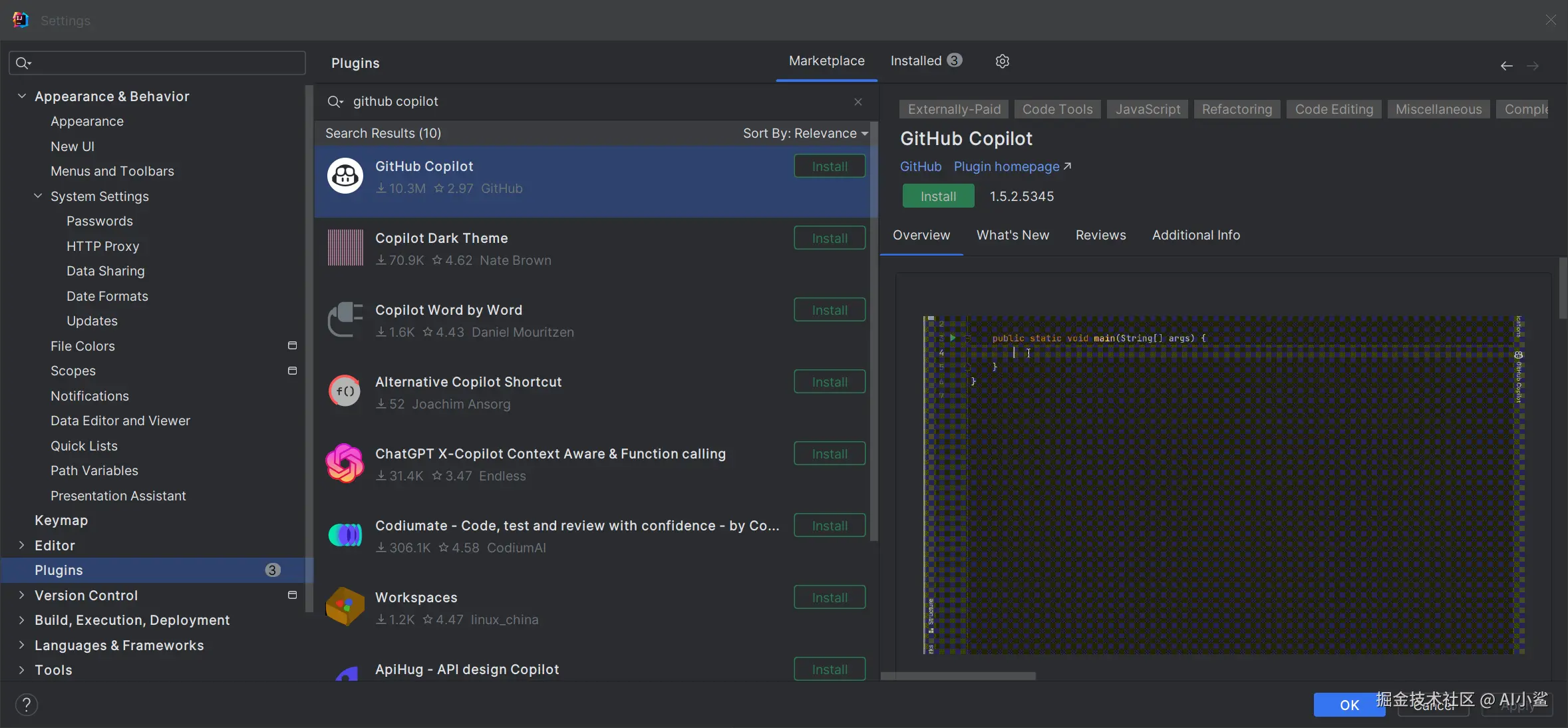Open the What's New tab
The image size is (1568, 728).
click(1012, 236)
